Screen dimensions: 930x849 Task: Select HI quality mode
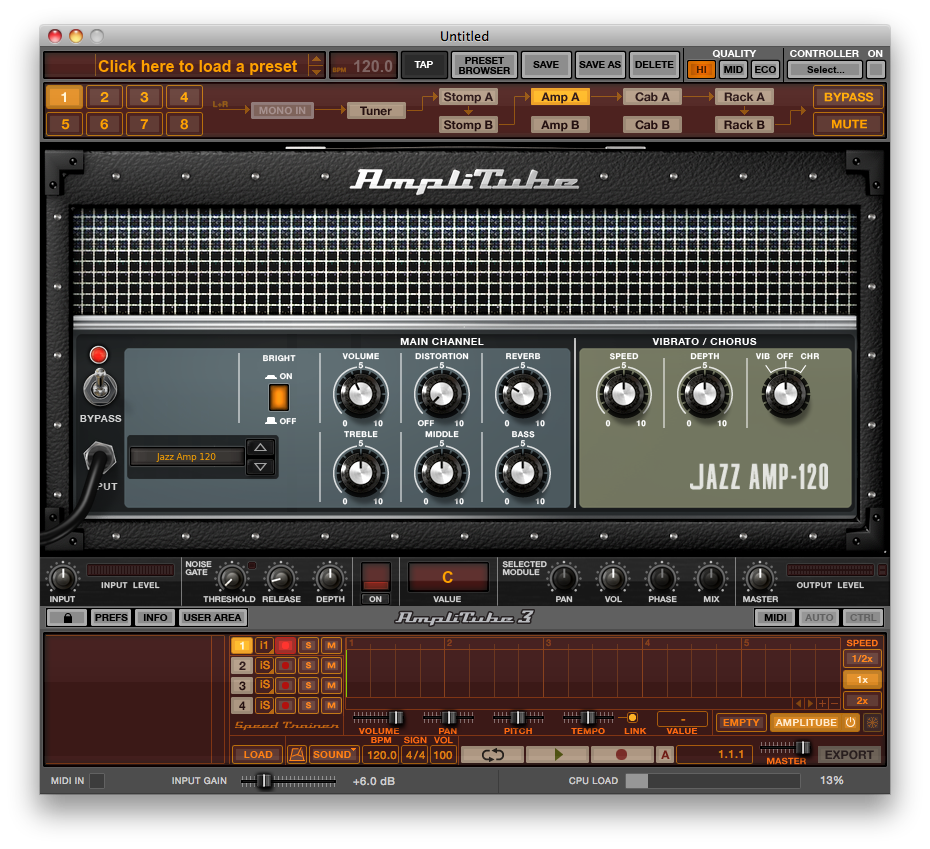[701, 69]
